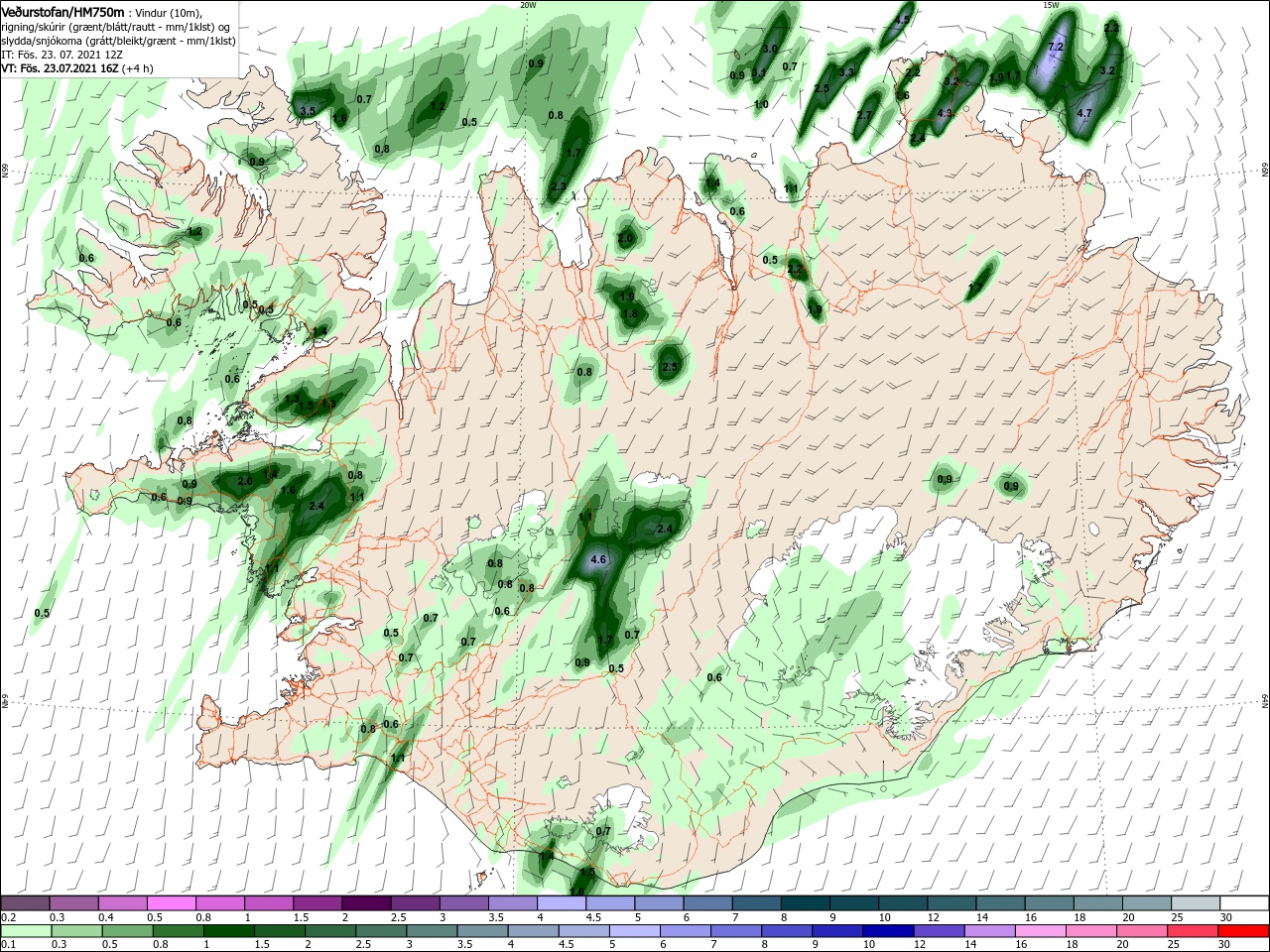Pick the white swatch at the end of the top row
Image resolution: width=1270 pixels, height=952 pixels.
pos(1243,901)
